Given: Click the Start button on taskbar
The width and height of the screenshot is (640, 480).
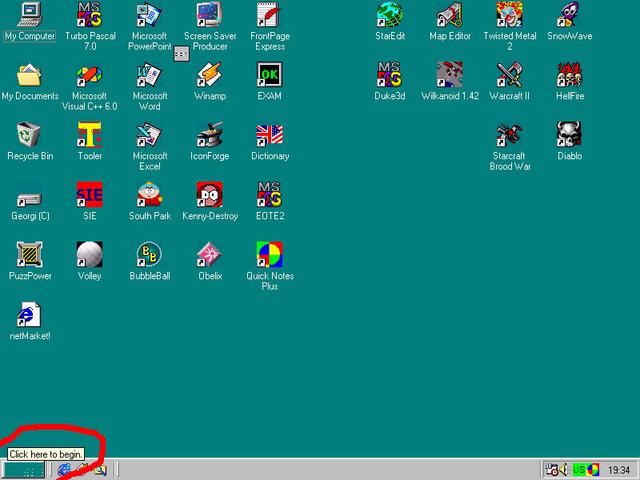Looking at the screenshot, I should 23,470.
